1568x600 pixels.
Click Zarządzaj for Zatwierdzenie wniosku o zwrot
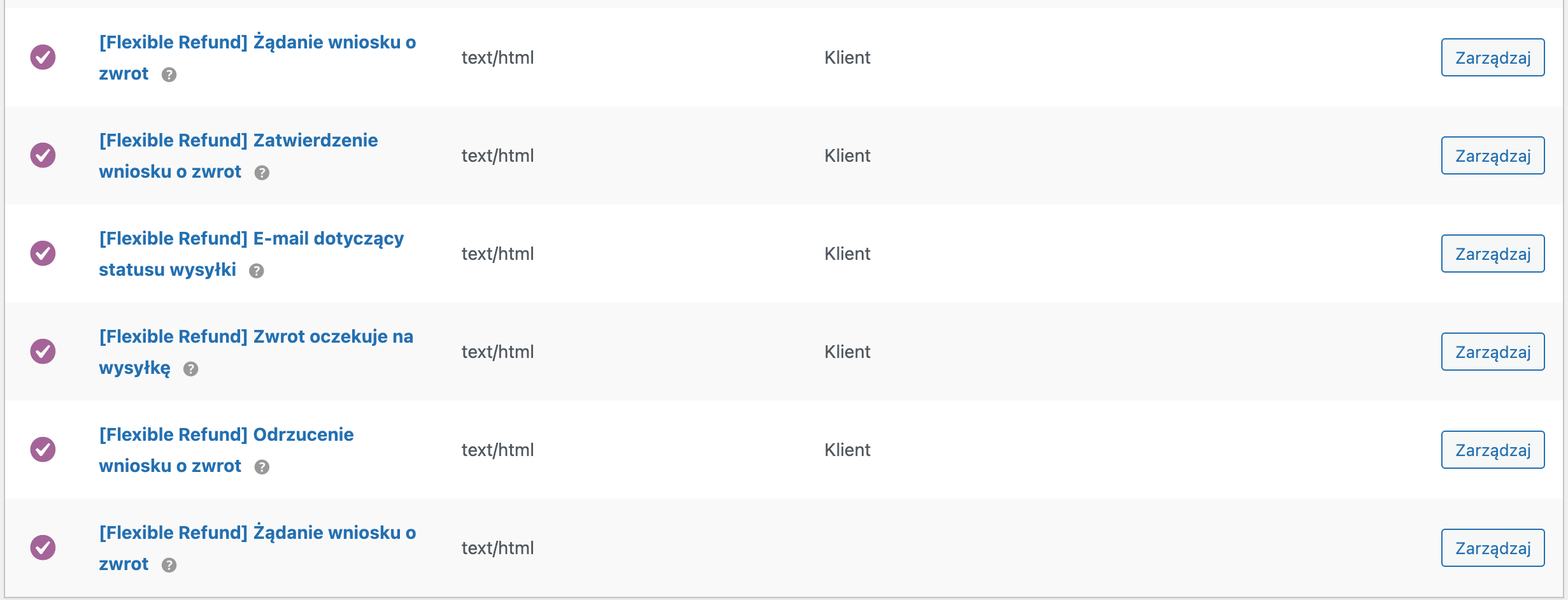(1493, 155)
